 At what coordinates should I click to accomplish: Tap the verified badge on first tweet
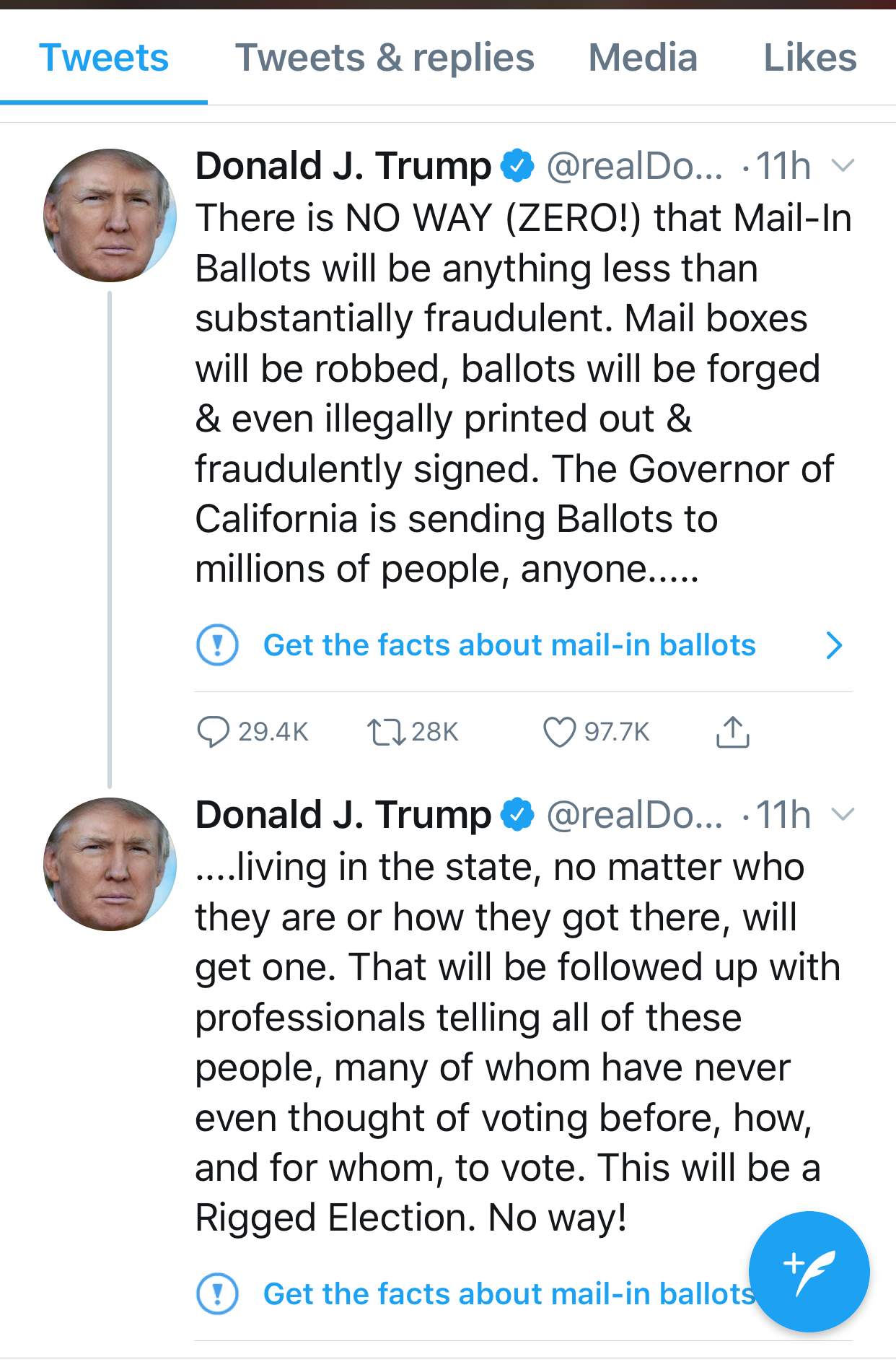(517, 166)
